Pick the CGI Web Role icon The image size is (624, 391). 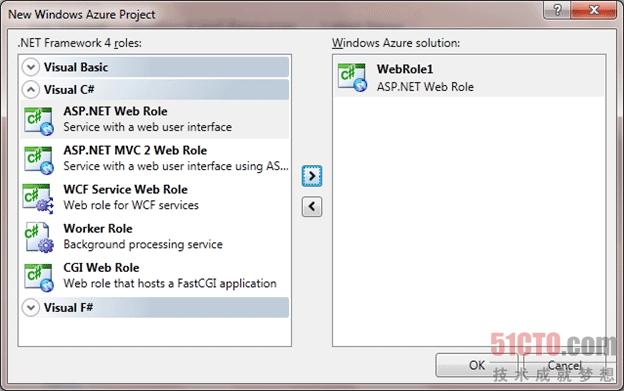(39, 277)
